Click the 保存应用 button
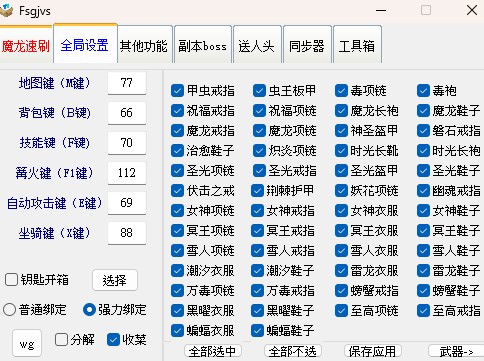The width and height of the screenshot is (484, 361). pyautogui.click(x=373, y=351)
